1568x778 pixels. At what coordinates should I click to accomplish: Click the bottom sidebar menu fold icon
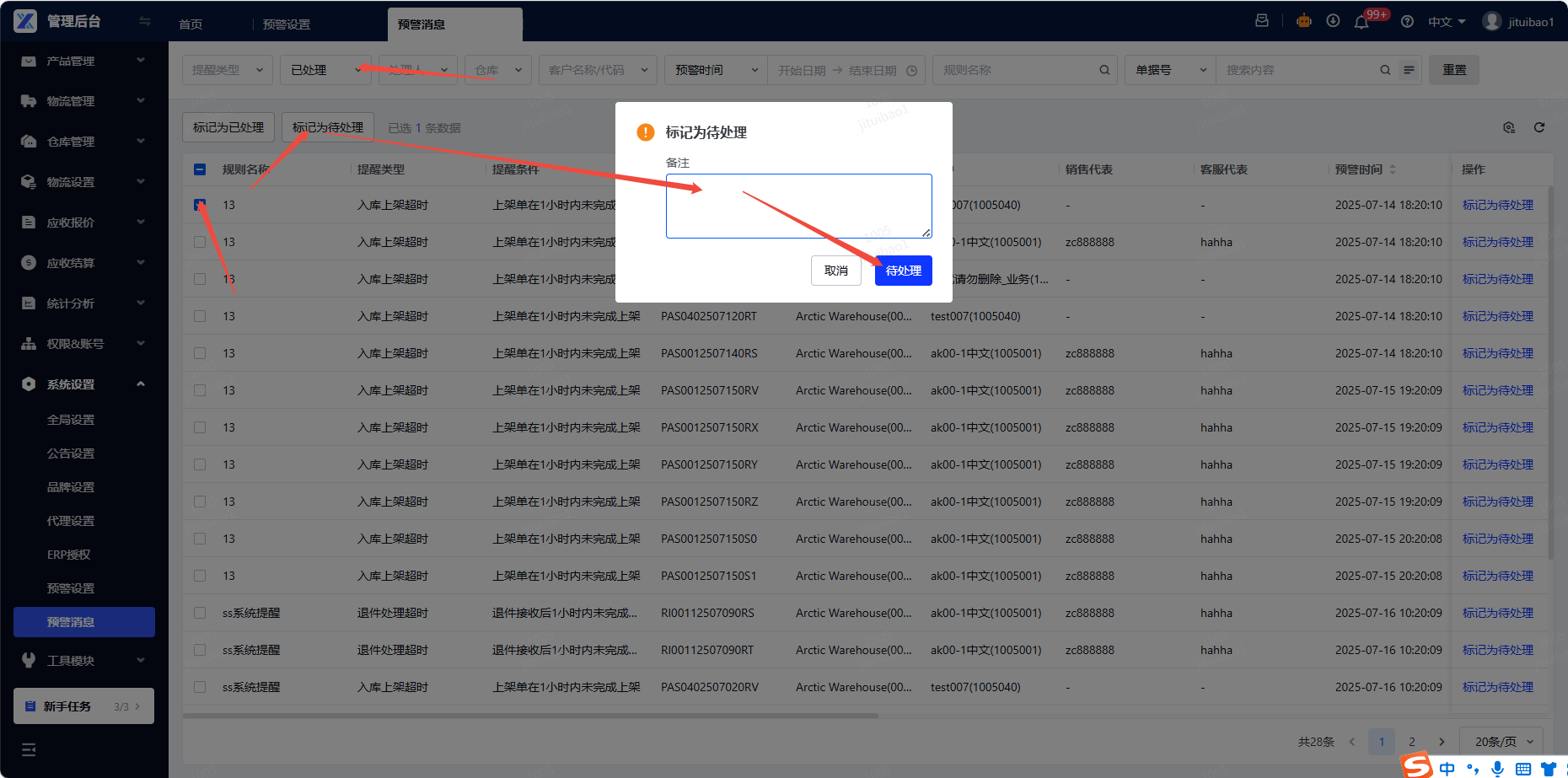pyautogui.click(x=29, y=749)
